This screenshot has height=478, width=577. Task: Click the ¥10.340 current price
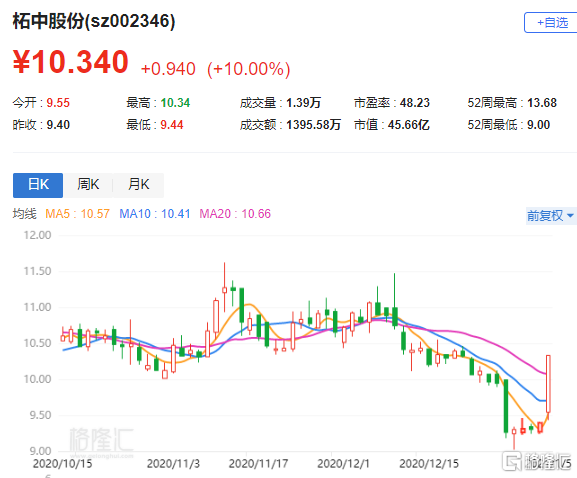pos(71,62)
